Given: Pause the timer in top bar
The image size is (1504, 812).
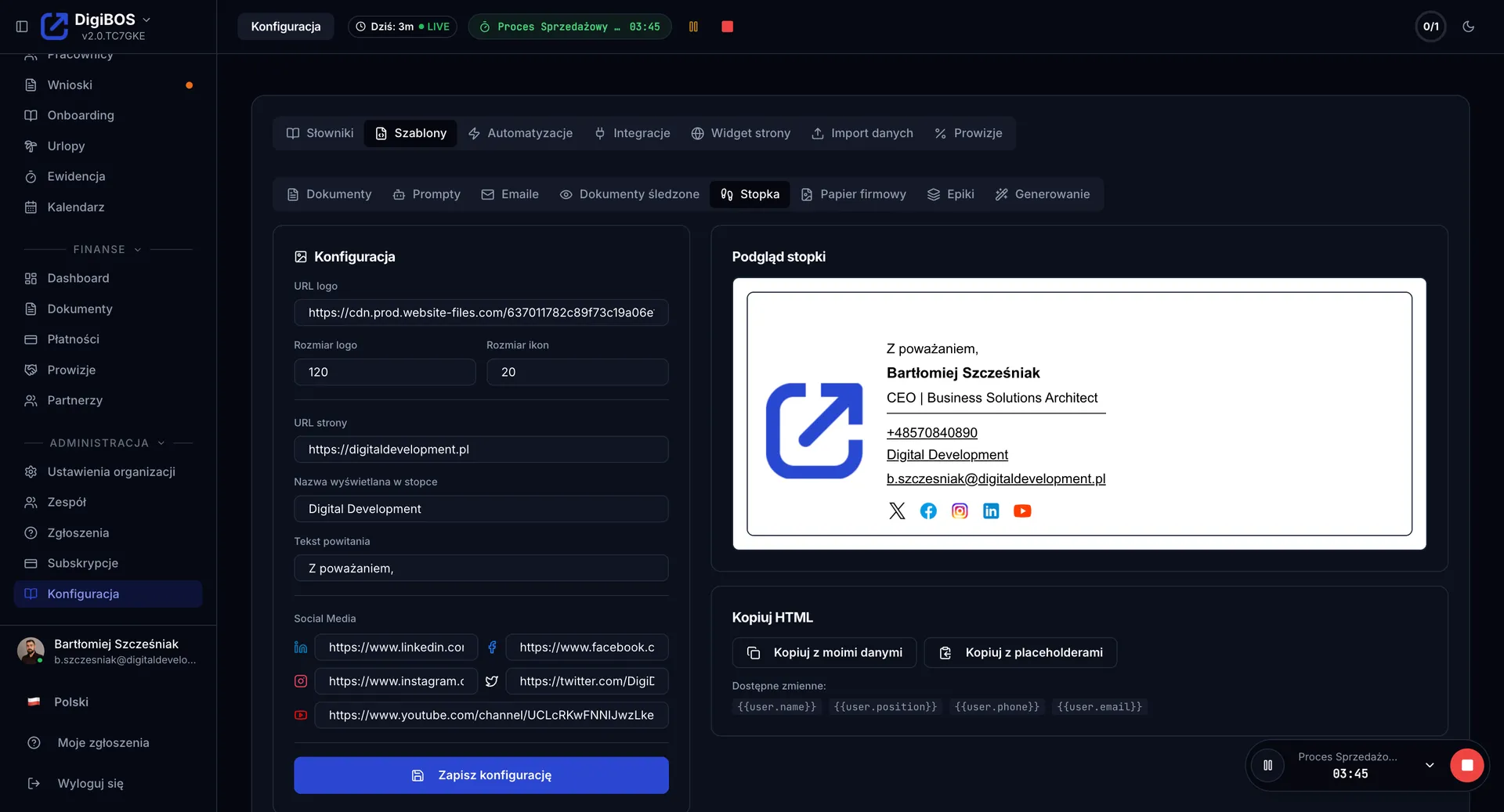Looking at the screenshot, I should [693, 27].
